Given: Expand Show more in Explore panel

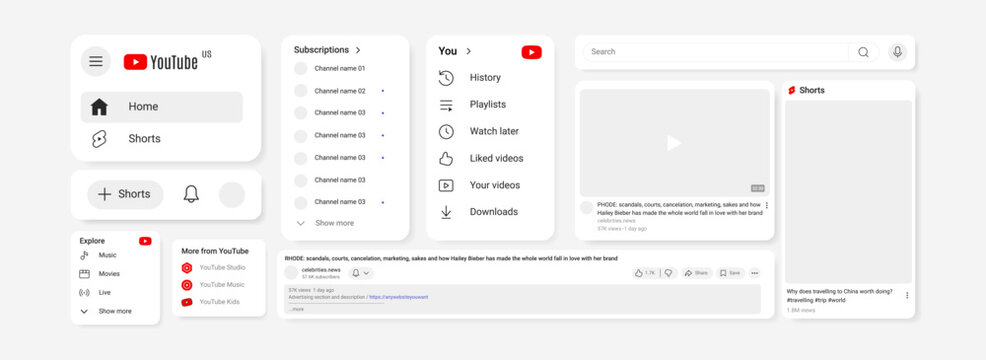Looking at the screenshot, I should (106, 311).
